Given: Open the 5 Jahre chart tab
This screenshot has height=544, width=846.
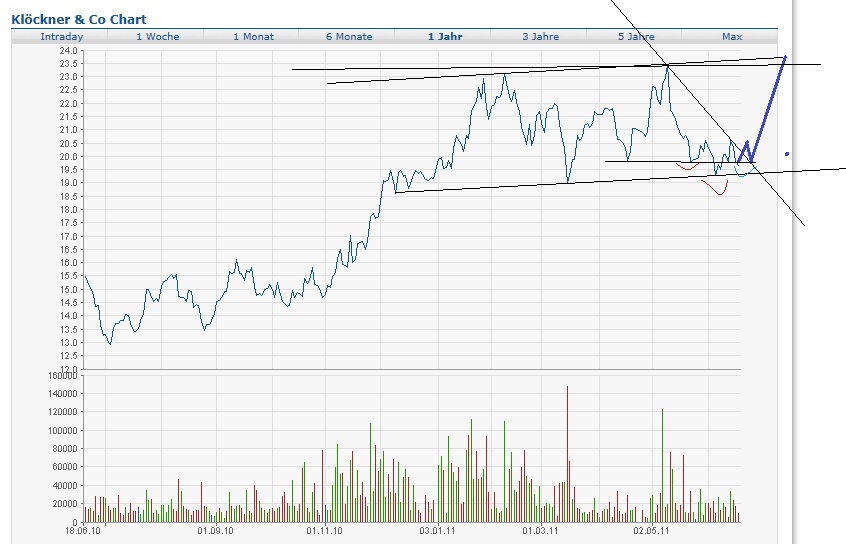Looking at the screenshot, I should pyautogui.click(x=636, y=37).
